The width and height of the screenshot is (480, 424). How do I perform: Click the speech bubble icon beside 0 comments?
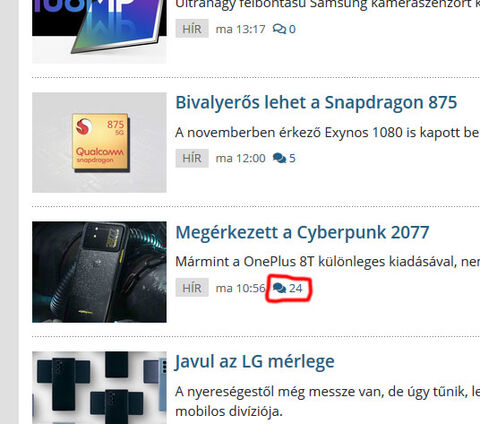click(x=279, y=29)
